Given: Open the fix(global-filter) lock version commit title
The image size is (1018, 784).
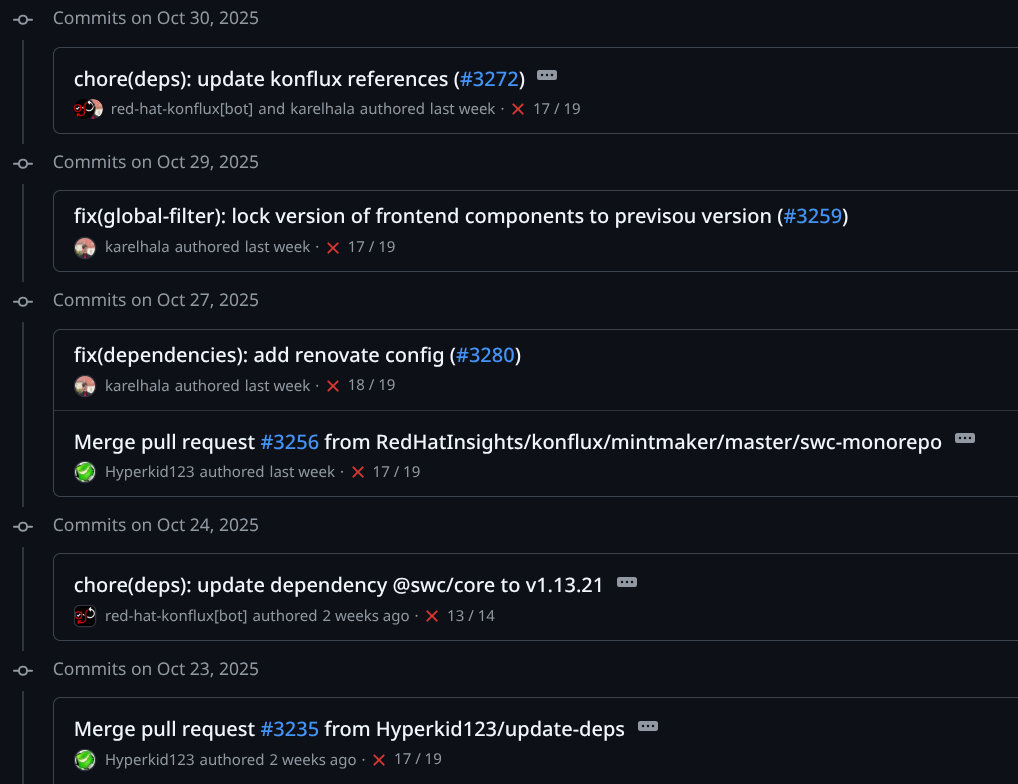Looking at the screenshot, I should coord(422,217).
